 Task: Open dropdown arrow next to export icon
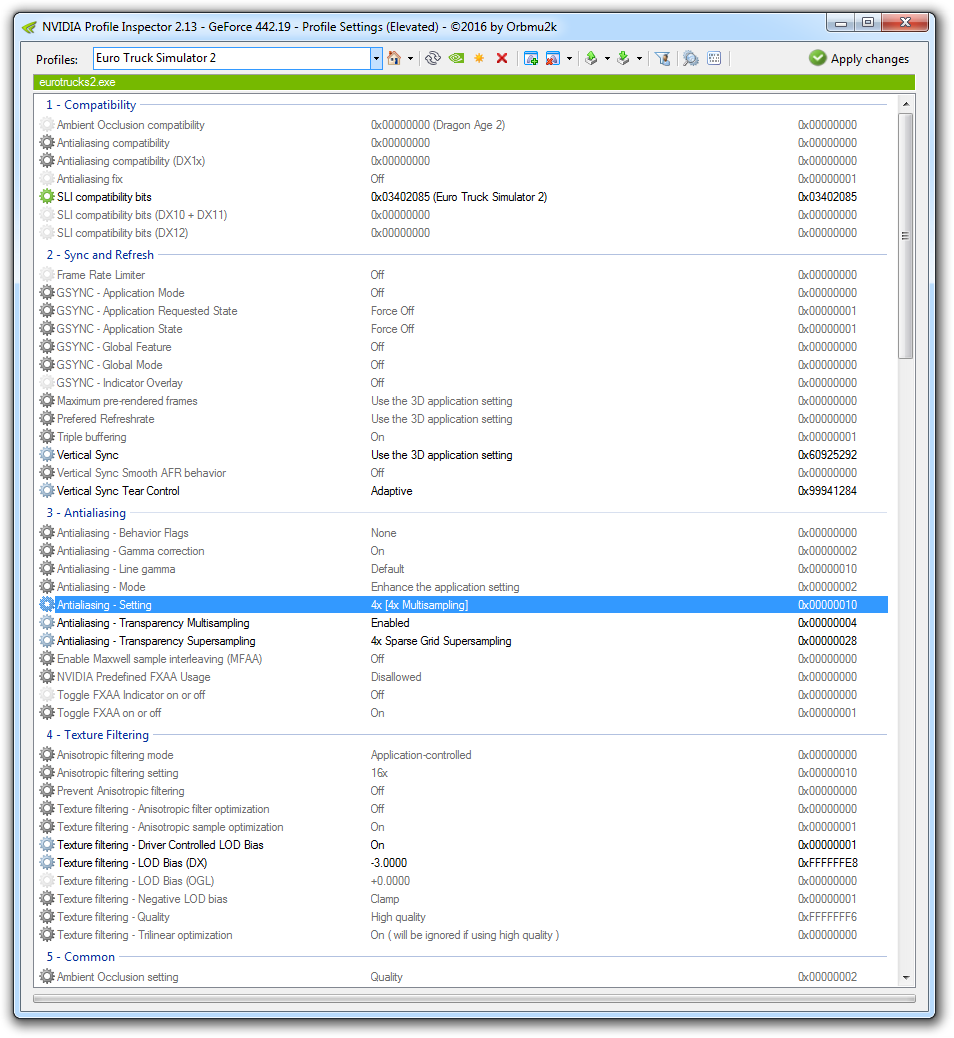pyautogui.click(x=607, y=58)
